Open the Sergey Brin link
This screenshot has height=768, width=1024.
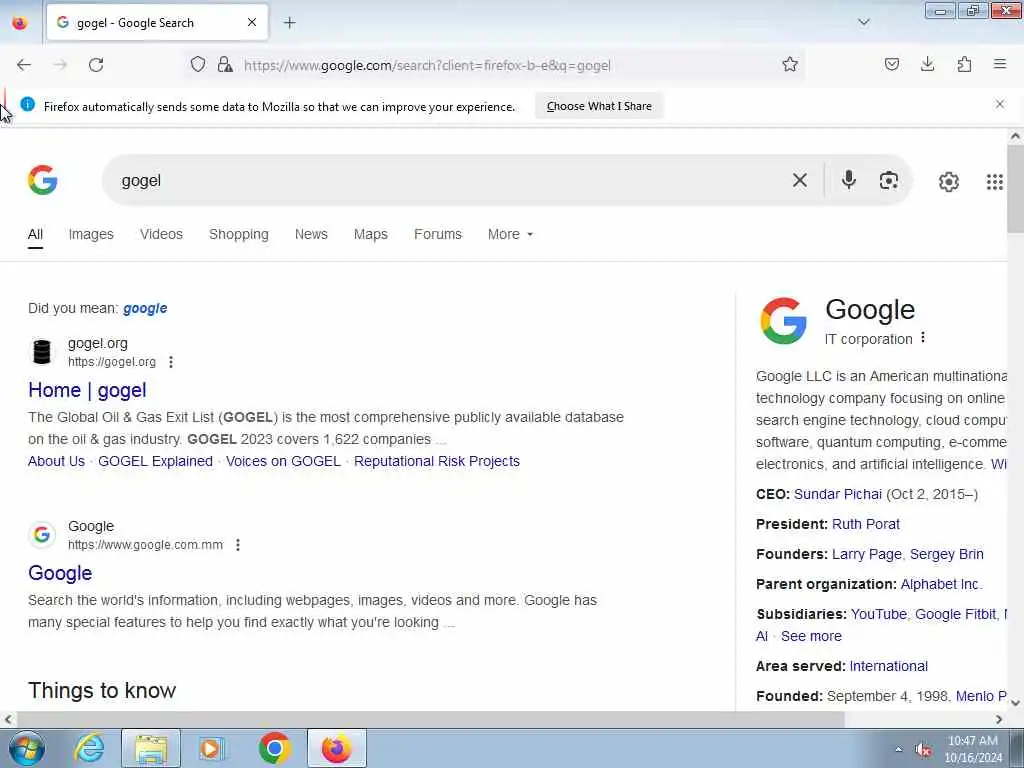(946, 554)
